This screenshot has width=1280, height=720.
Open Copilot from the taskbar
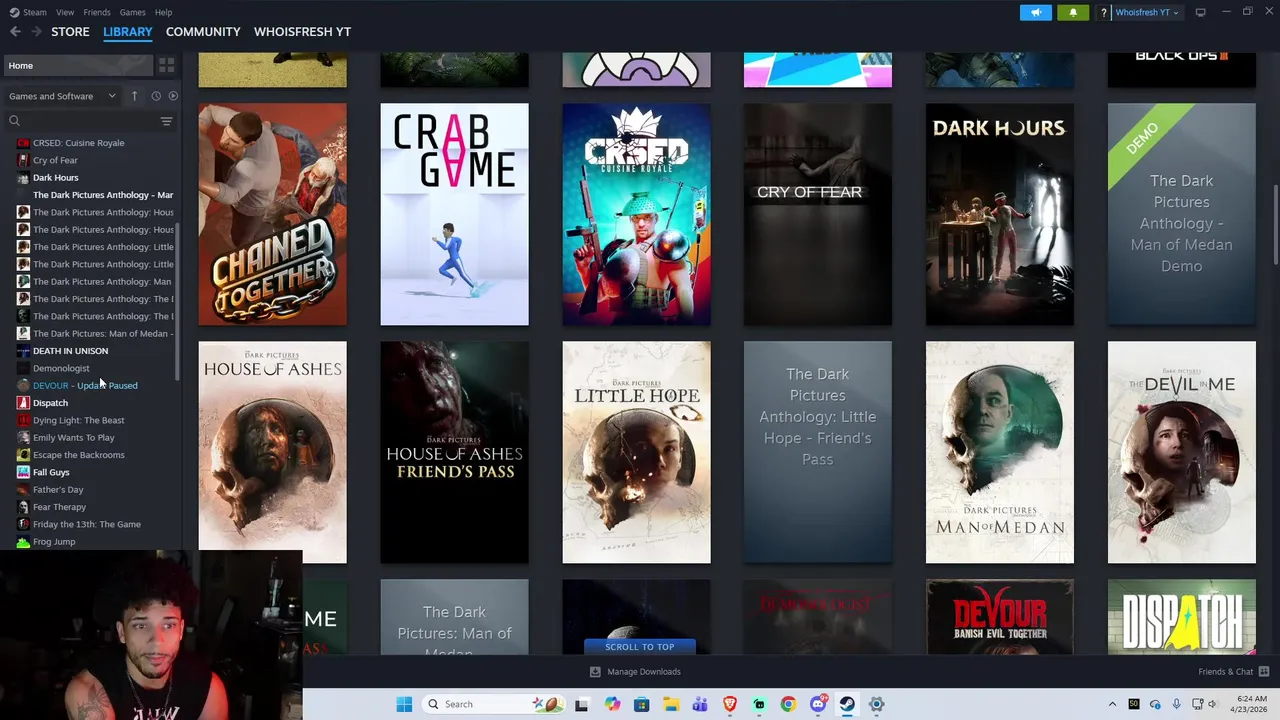(x=612, y=704)
